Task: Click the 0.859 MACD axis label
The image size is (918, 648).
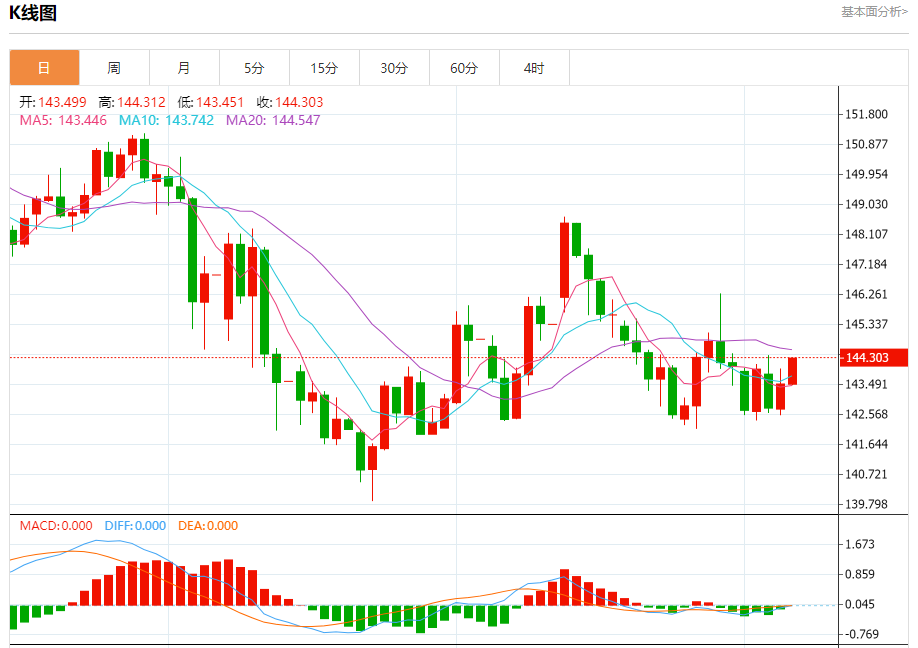Action: click(859, 574)
